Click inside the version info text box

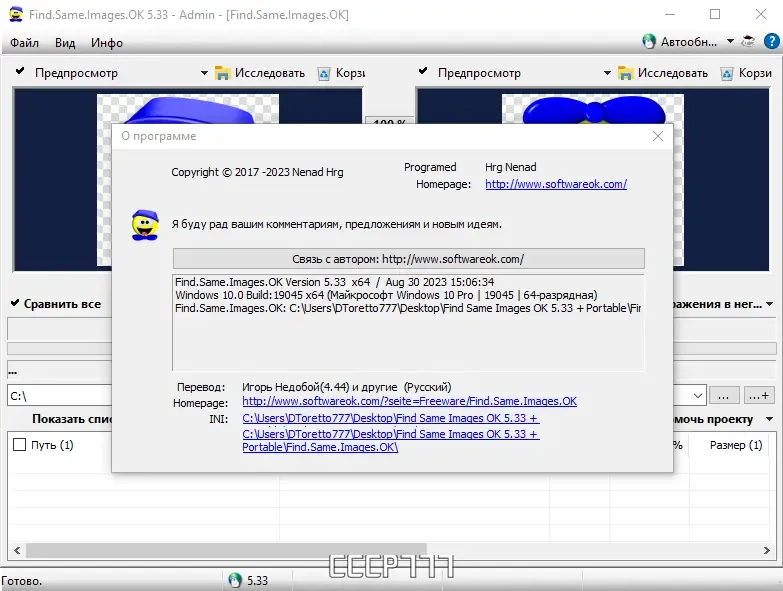(408, 322)
